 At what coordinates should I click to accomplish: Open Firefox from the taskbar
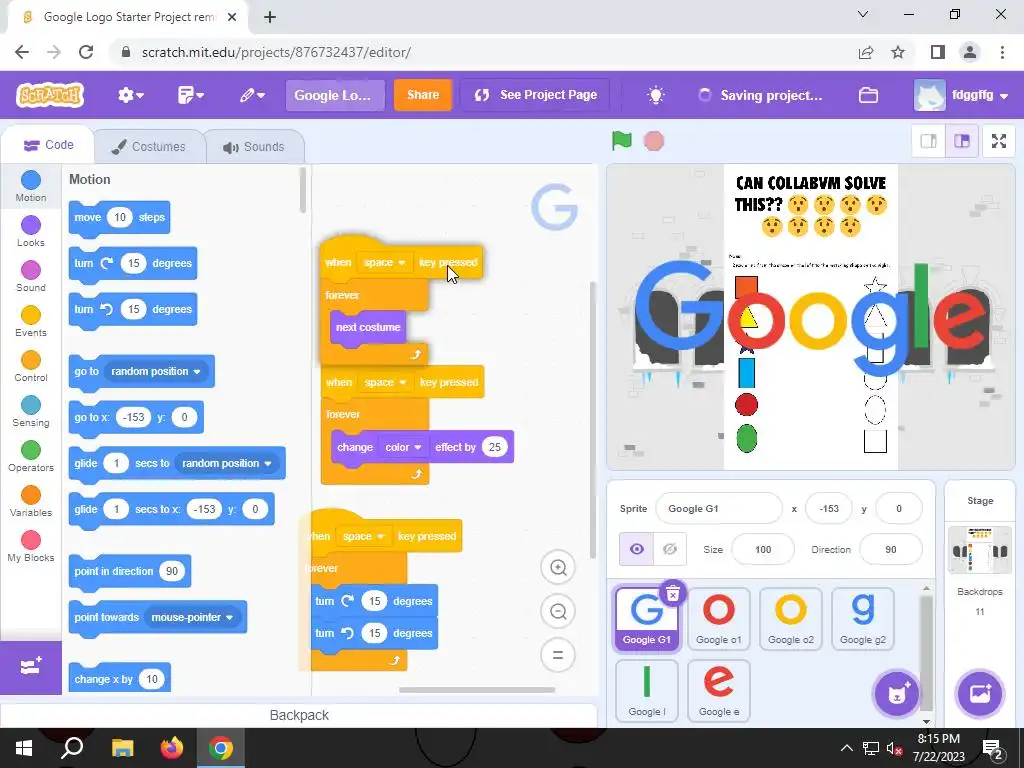tap(172, 748)
